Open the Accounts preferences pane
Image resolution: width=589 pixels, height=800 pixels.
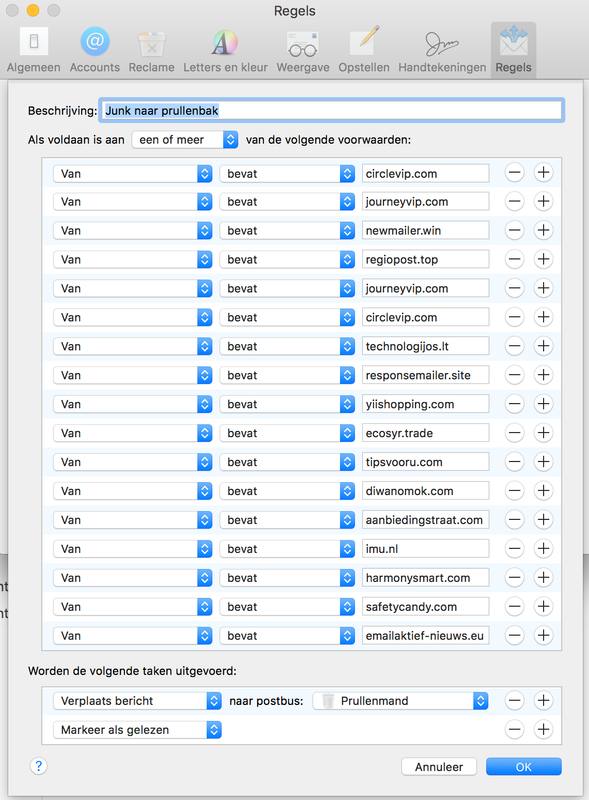(94, 50)
